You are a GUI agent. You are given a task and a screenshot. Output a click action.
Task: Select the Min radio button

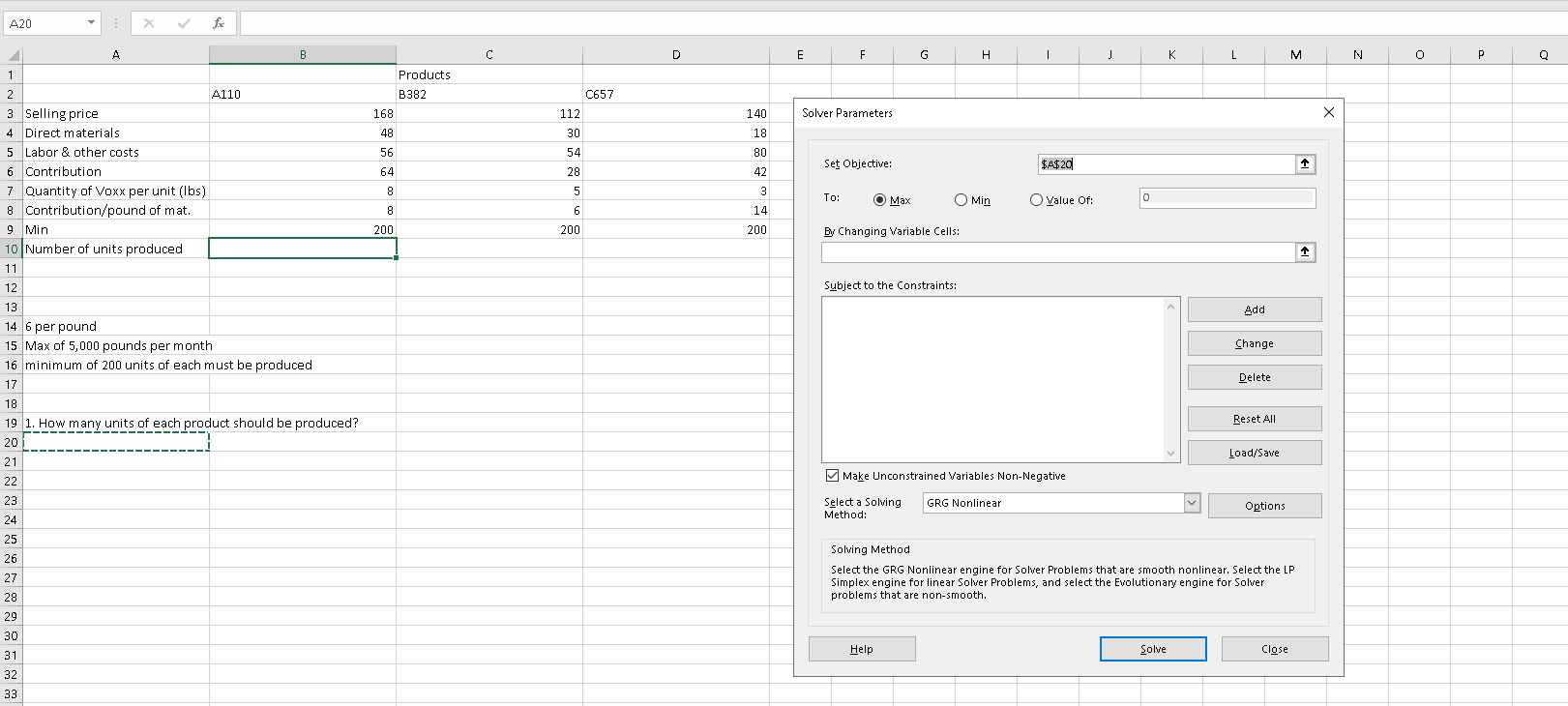[x=961, y=200]
